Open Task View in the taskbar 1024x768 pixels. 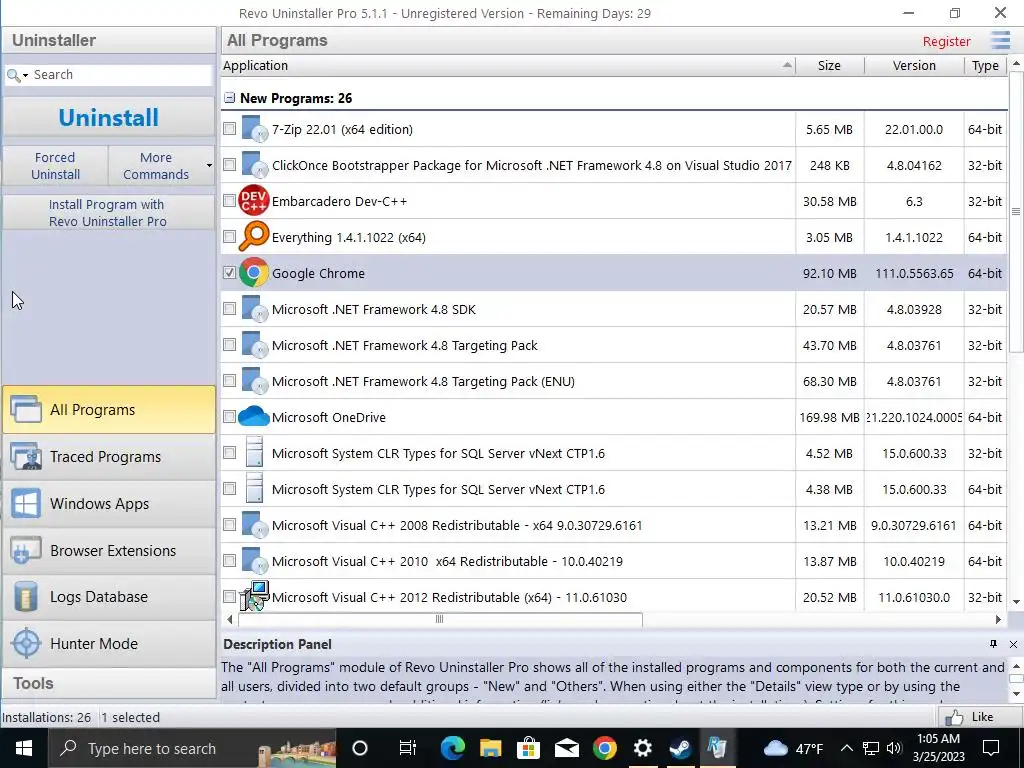(408, 748)
